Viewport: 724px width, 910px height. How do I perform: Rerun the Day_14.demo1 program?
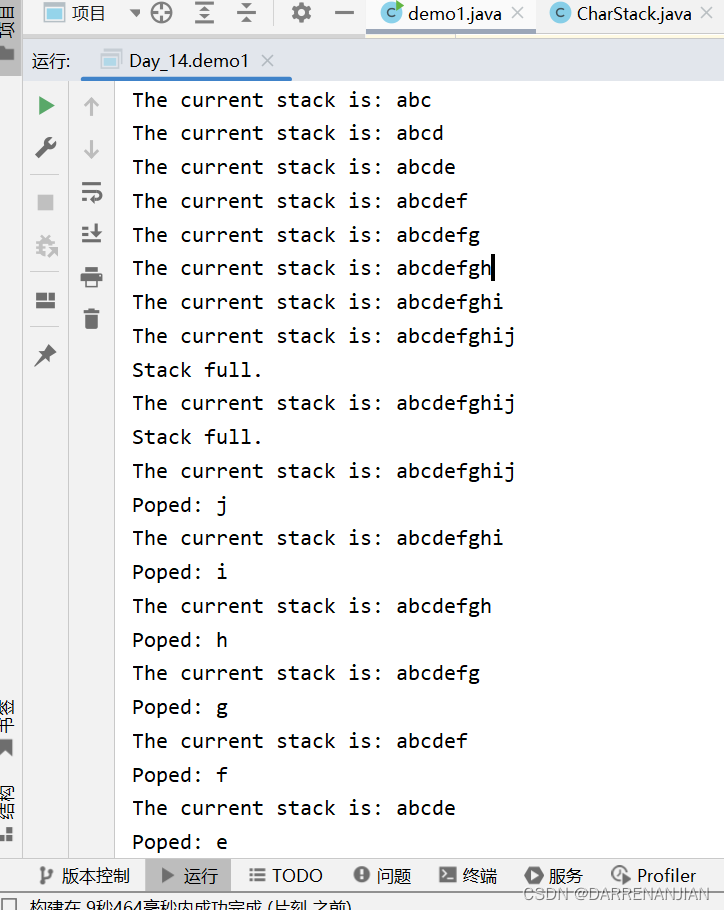click(x=44, y=104)
